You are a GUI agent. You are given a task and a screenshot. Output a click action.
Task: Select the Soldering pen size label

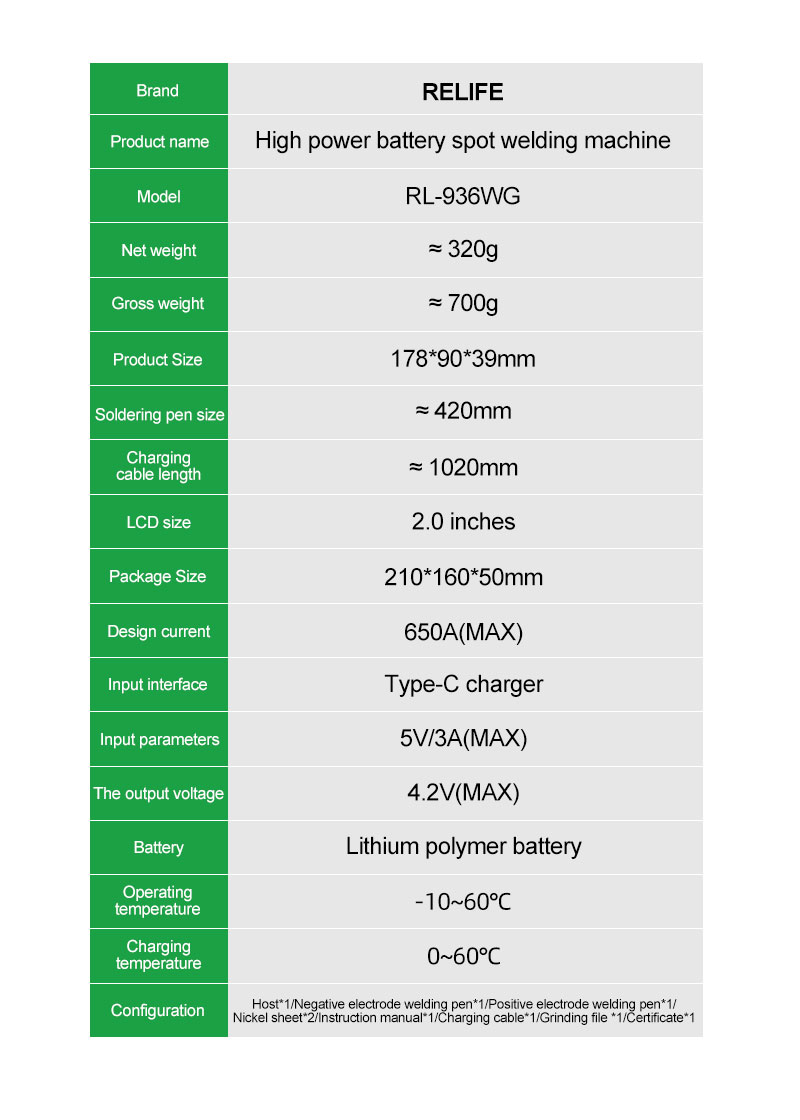159,414
